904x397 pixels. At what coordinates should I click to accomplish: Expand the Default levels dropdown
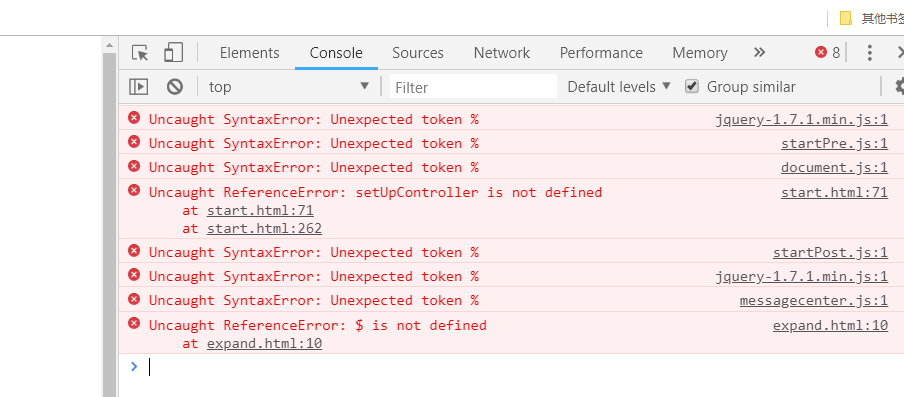pos(619,87)
